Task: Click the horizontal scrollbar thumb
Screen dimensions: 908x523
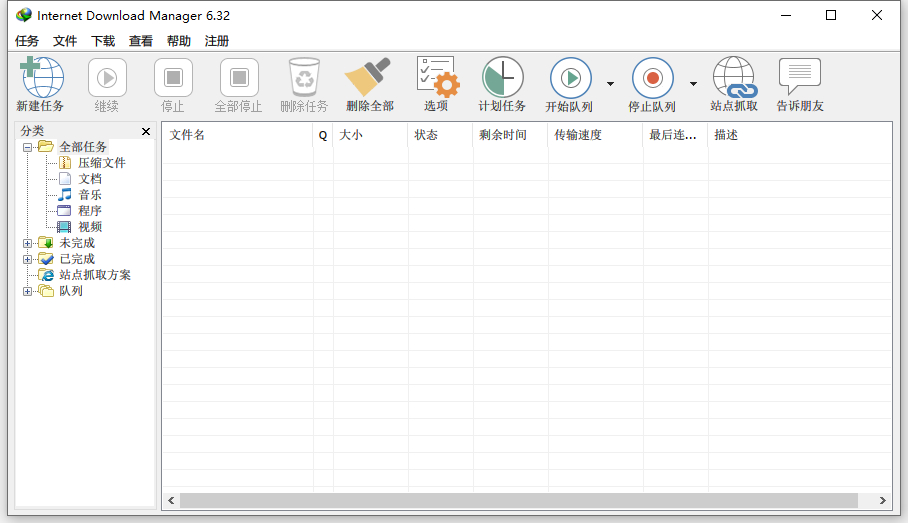Action: pyautogui.click(x=519, y=500)
